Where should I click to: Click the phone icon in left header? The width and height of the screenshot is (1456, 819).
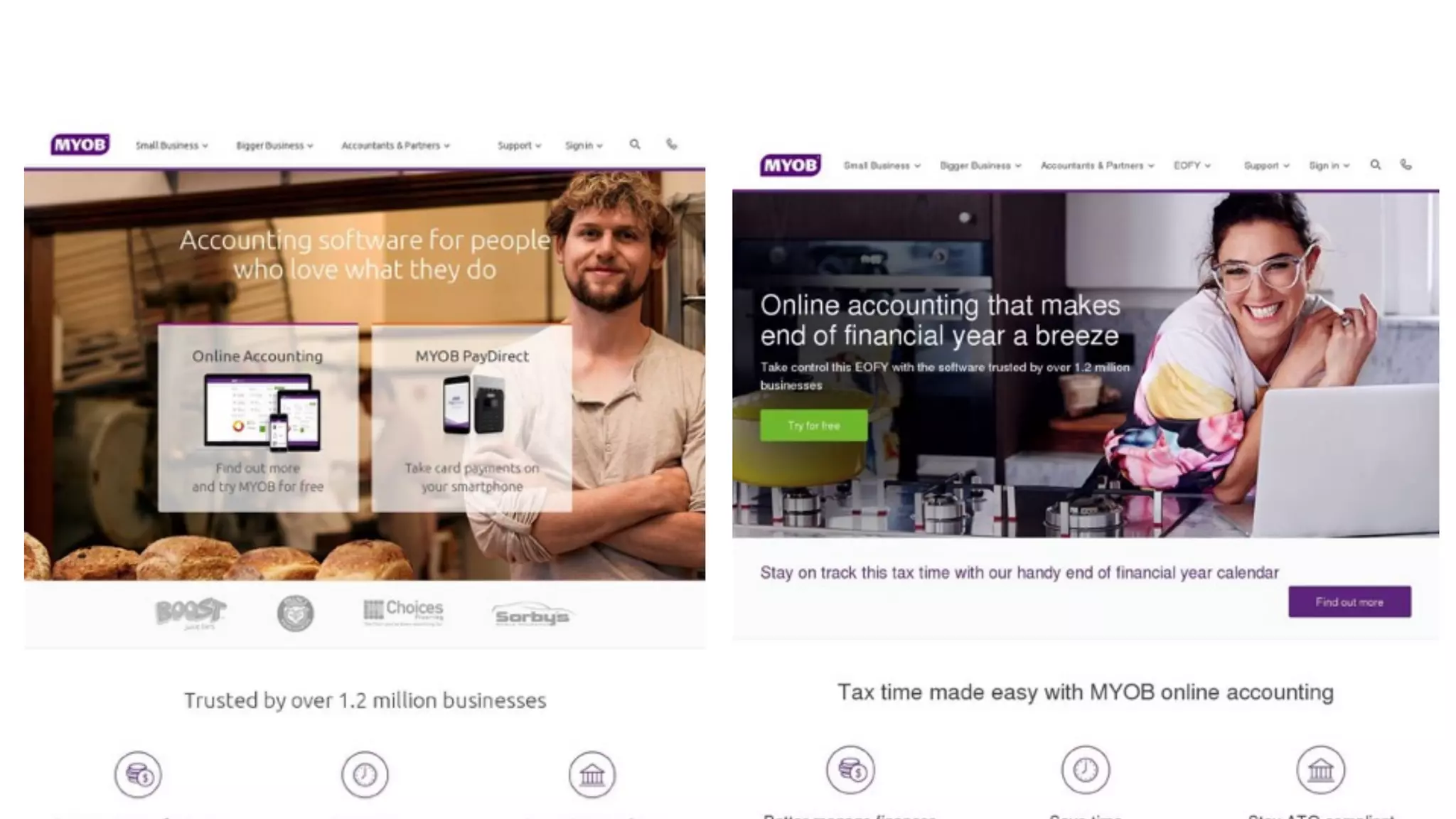(x=672, y=144)
